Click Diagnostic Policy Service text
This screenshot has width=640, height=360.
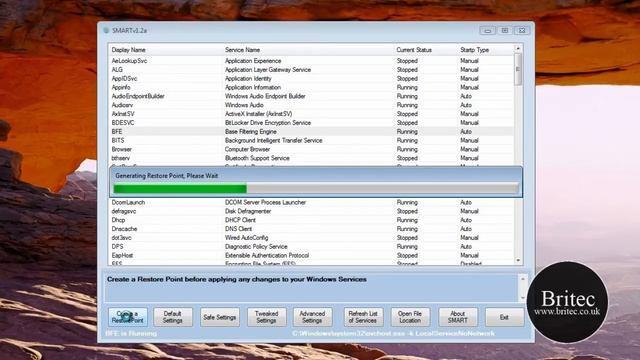[x=256, y=247]
